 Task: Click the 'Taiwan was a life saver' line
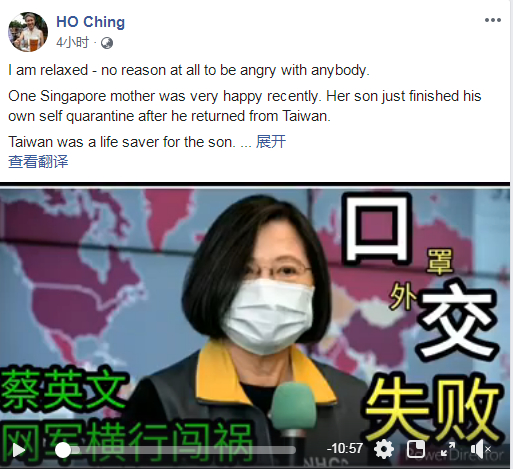click(122, 142)
